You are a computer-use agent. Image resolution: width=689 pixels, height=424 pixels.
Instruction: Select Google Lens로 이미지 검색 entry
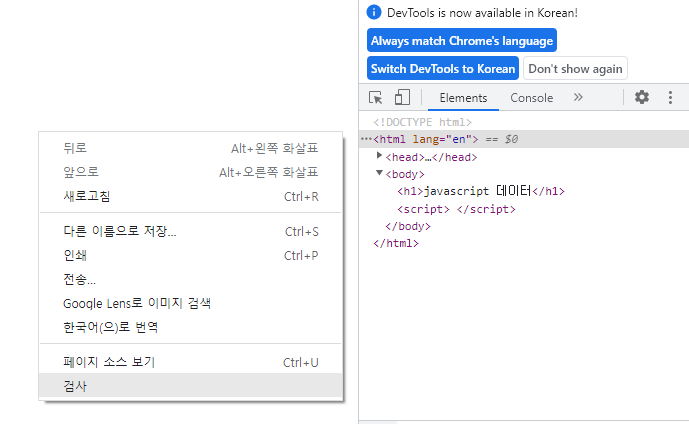tap(191, 303)
